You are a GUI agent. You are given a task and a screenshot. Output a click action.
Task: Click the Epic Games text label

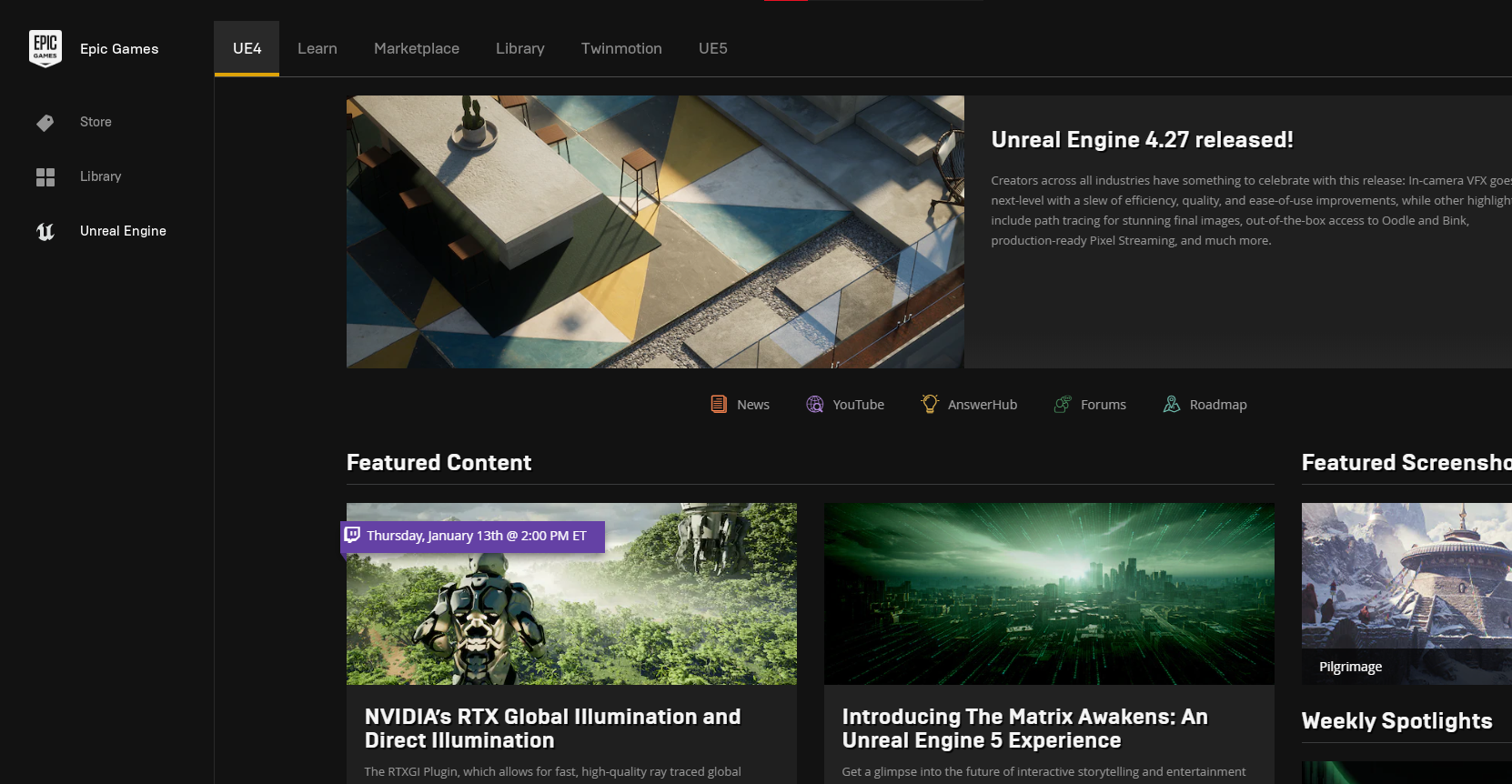(x=119, y=49)
